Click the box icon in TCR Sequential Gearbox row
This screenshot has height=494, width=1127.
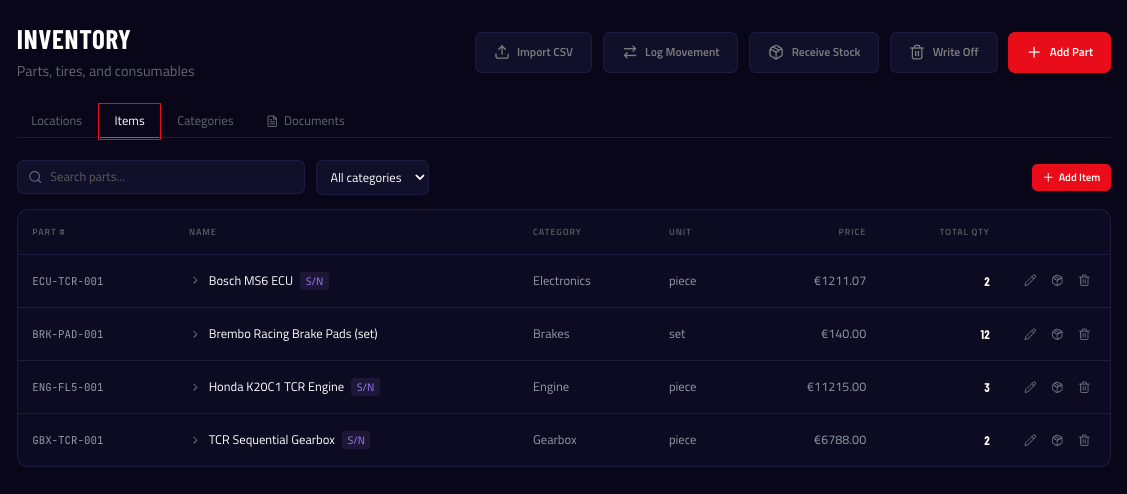point(1057,440)
